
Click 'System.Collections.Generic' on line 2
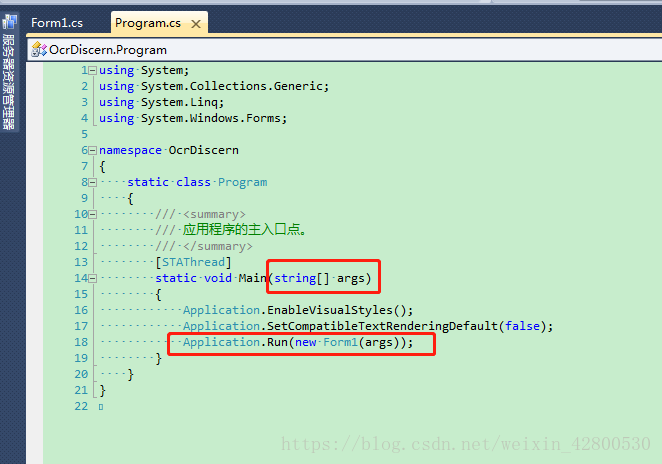click(x=232, y=86)
